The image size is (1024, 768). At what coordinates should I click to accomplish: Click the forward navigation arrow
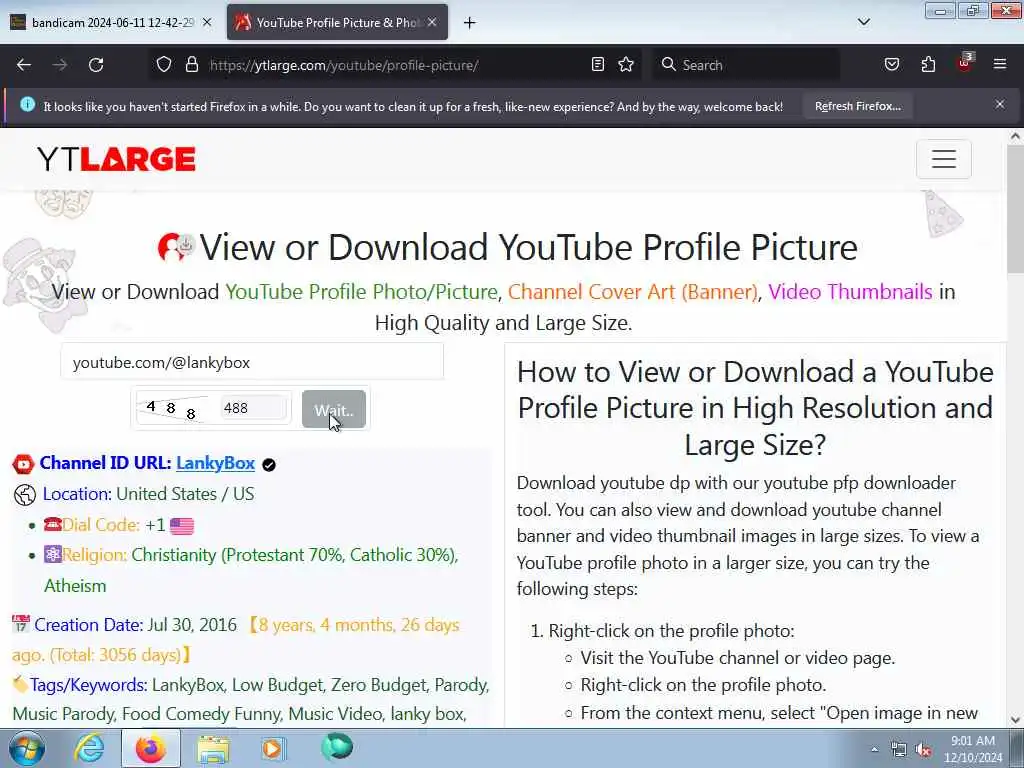[59, 65]
